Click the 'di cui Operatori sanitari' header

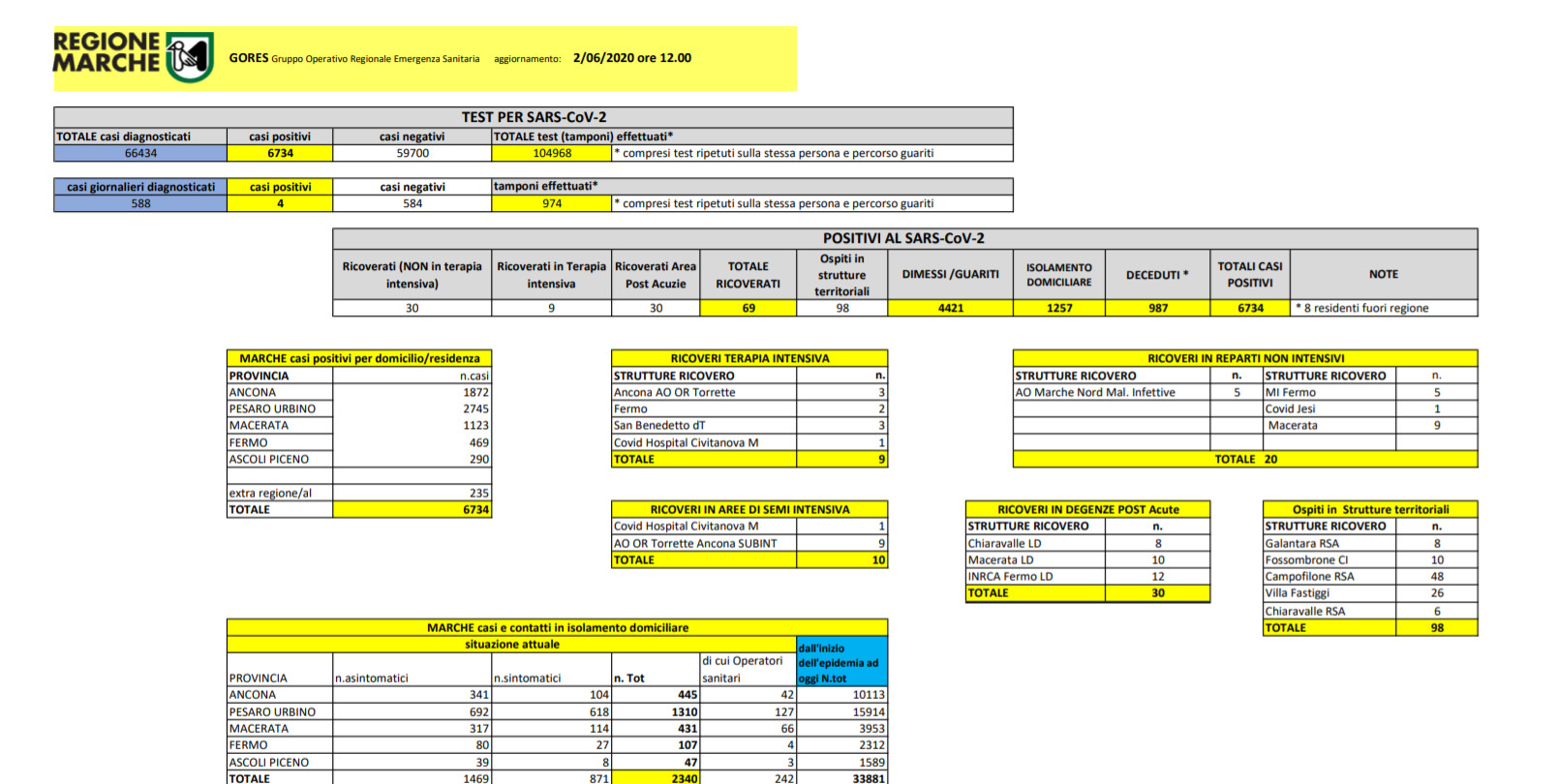click(743, 669)
